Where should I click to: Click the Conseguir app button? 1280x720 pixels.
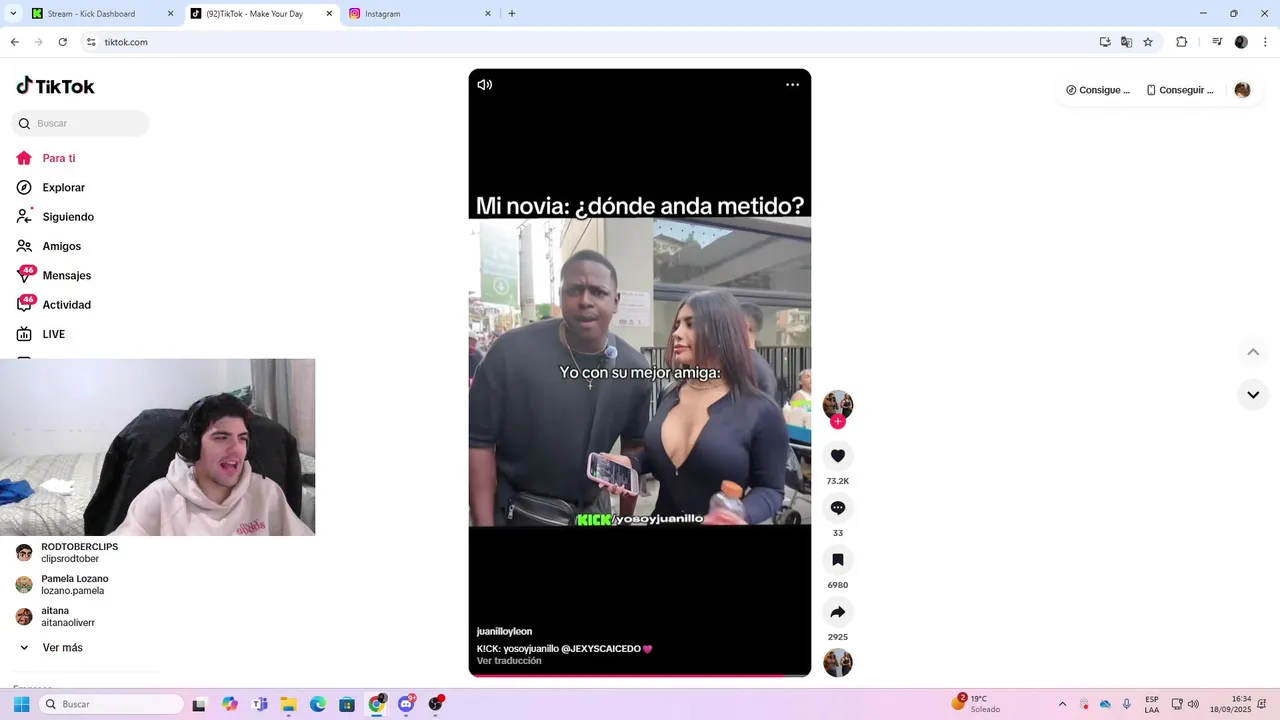pos(1180,90)
